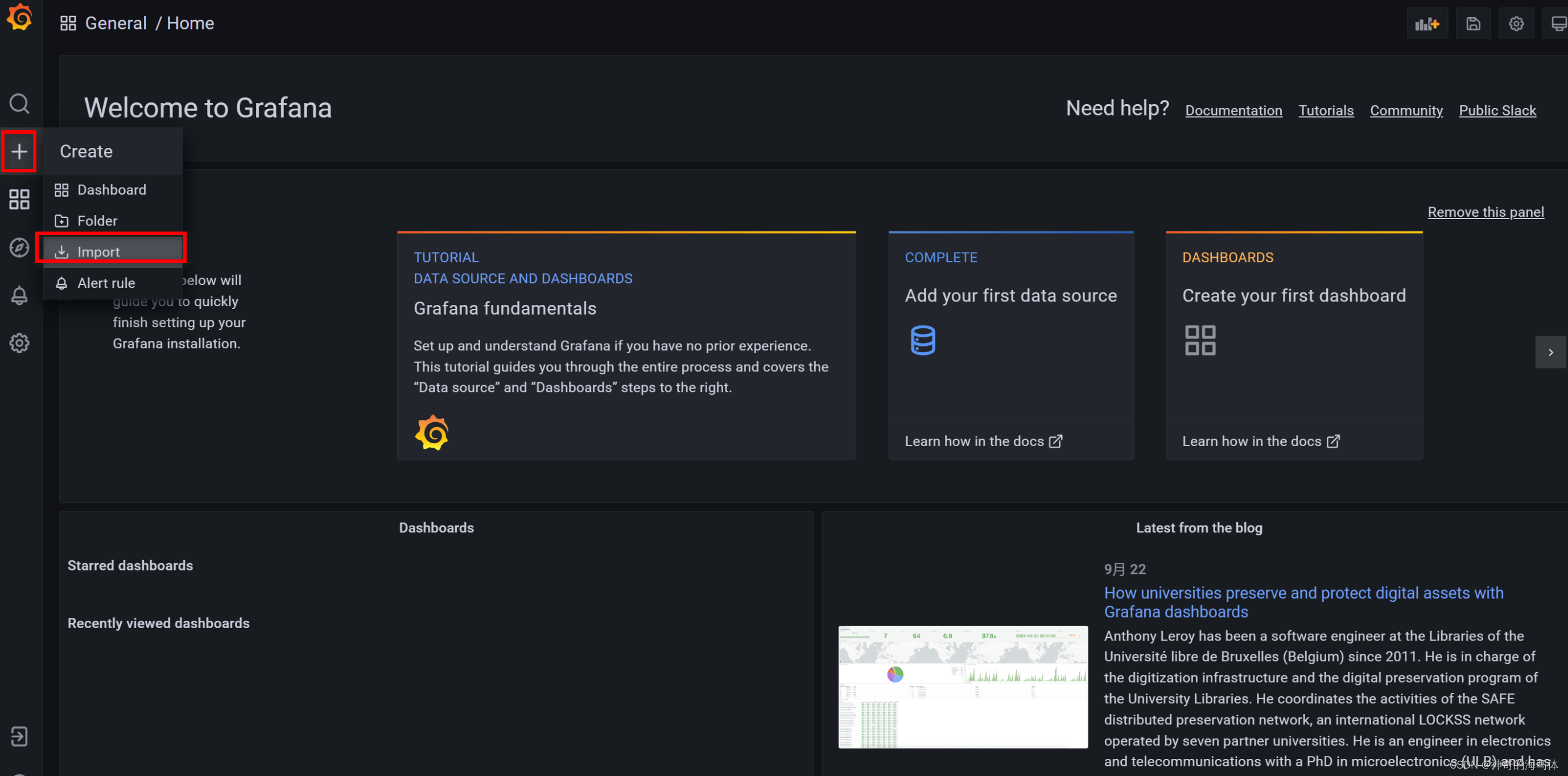1568x776 pixels.
Task: Click Add your first data source heading
Action: pos(1010,296)
